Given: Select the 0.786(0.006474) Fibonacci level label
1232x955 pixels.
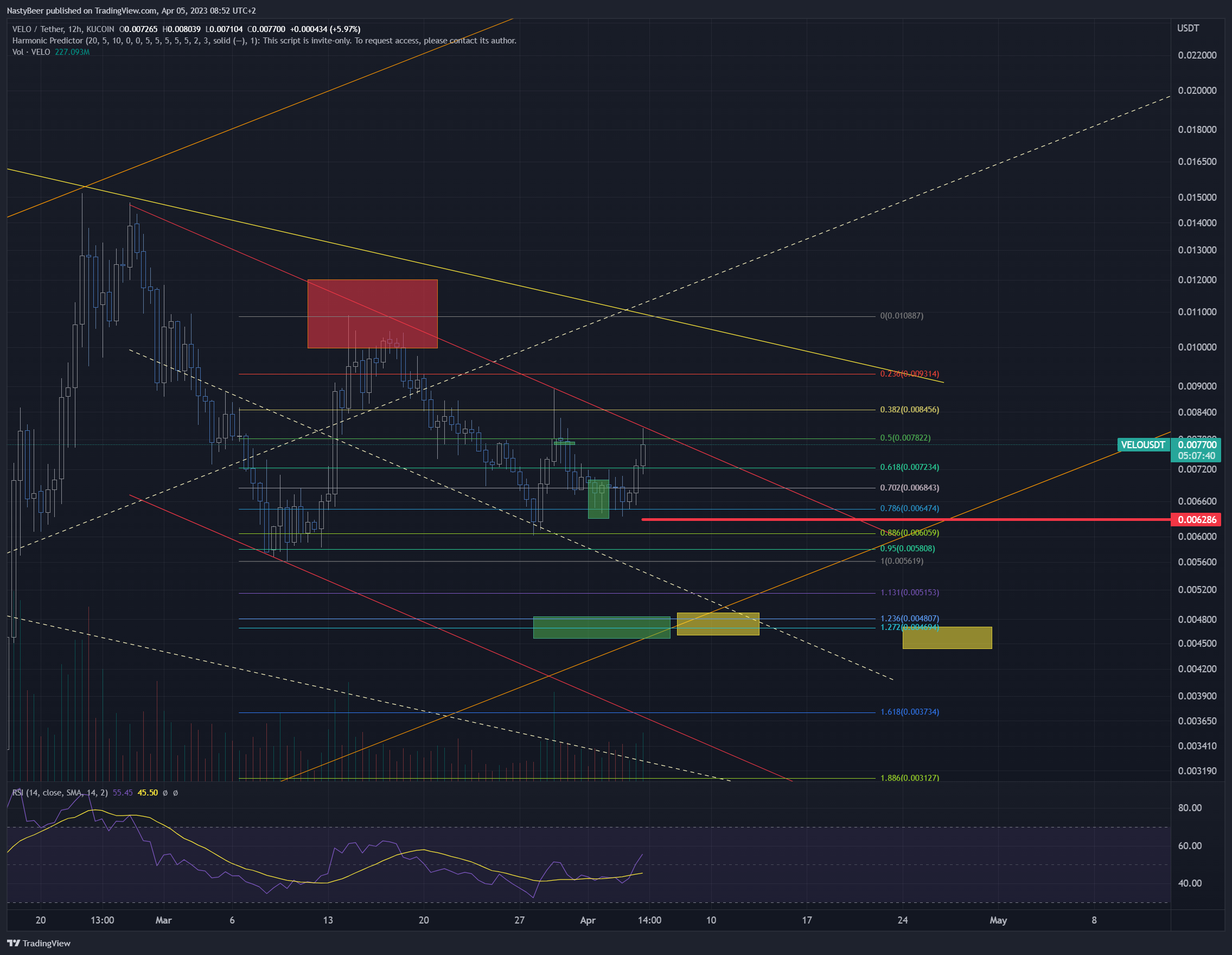Looking at the screenshot, I should 909,509.
